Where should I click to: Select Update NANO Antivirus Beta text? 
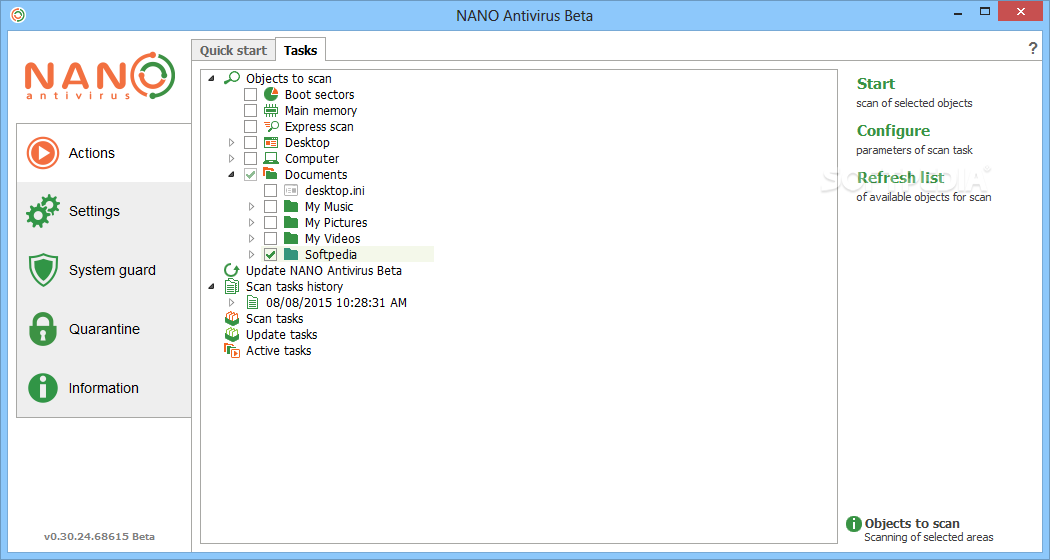pyautogui.click(x=324, y=271)
